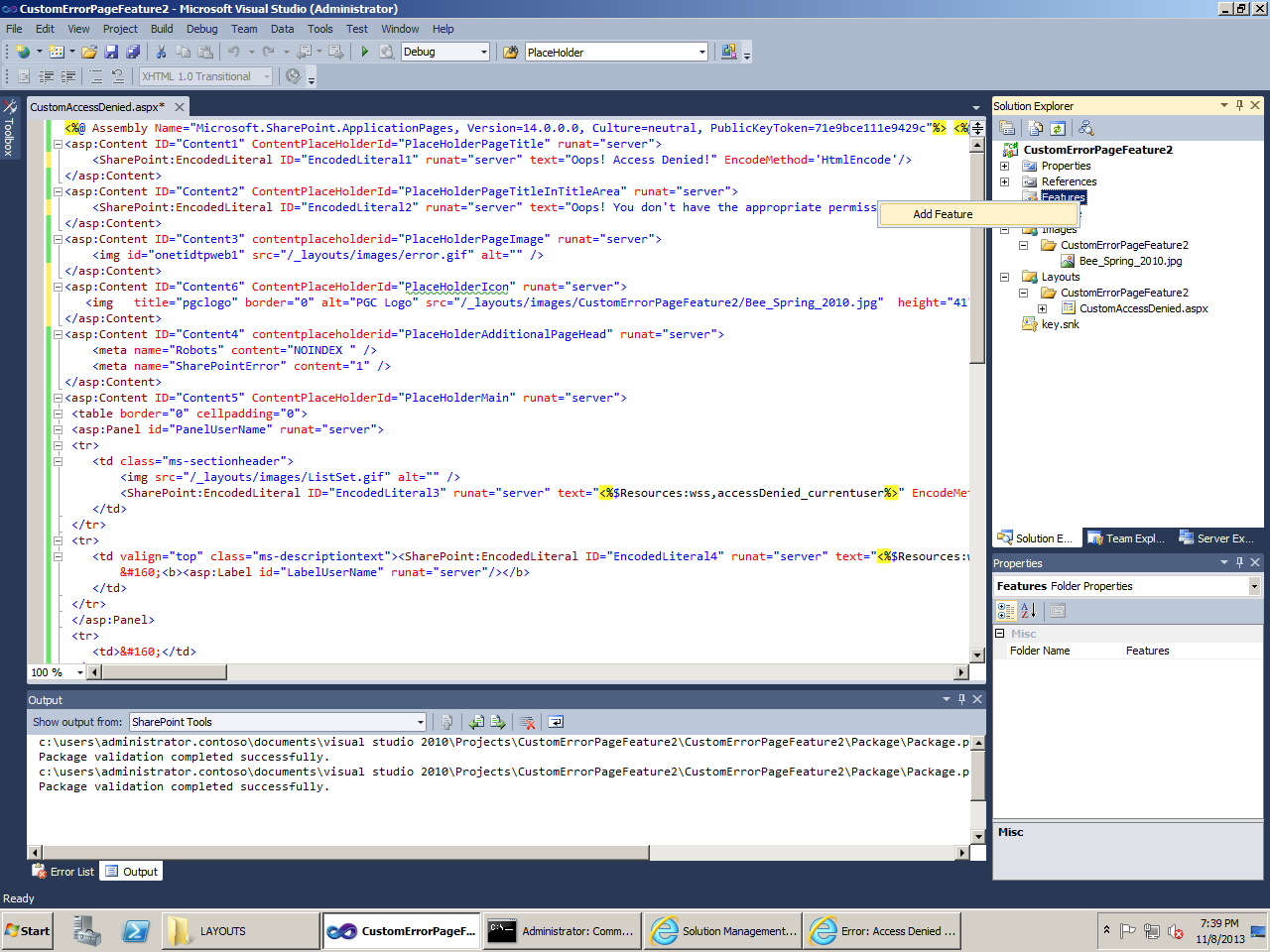
Task: Click the Output window horizontal scrollbar
Action: pyautogui.click(x=498, y=853)
